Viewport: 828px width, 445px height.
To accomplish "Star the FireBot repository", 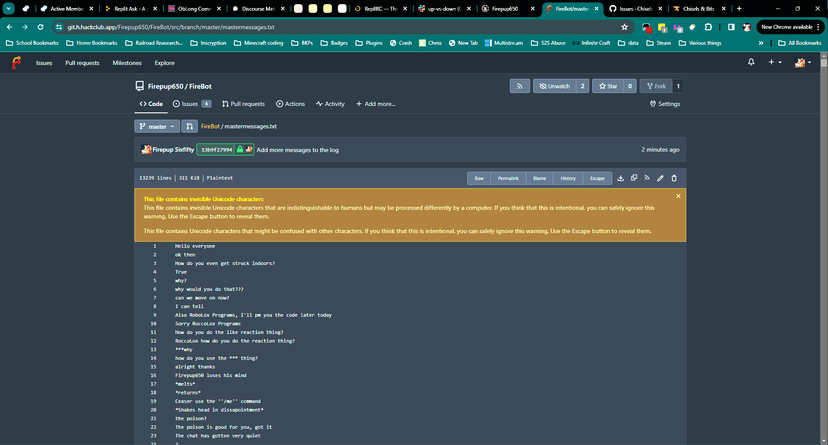I will pyautogui.click(x=608, y=86).
